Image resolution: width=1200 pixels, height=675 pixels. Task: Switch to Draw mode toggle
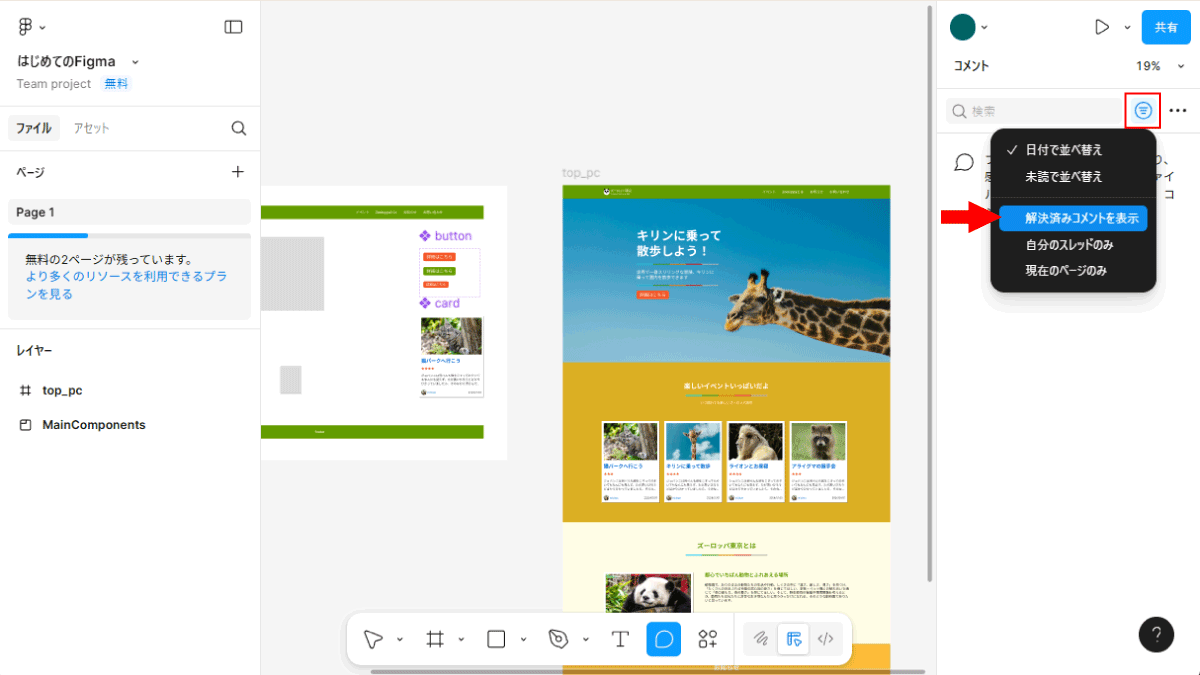point(761,639)
